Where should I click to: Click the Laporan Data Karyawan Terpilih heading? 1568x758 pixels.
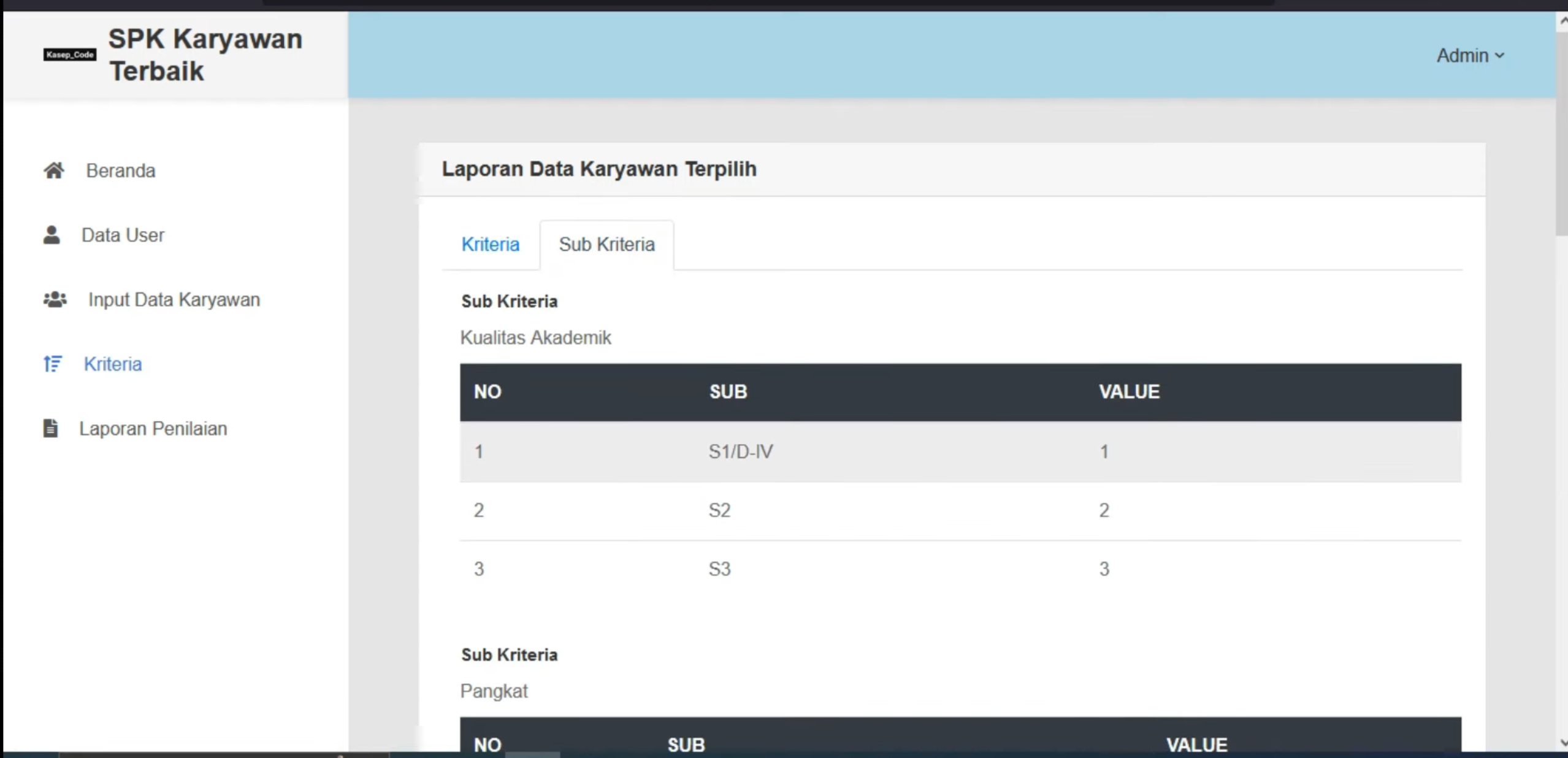pyautogui.click(x=599, y=169)
